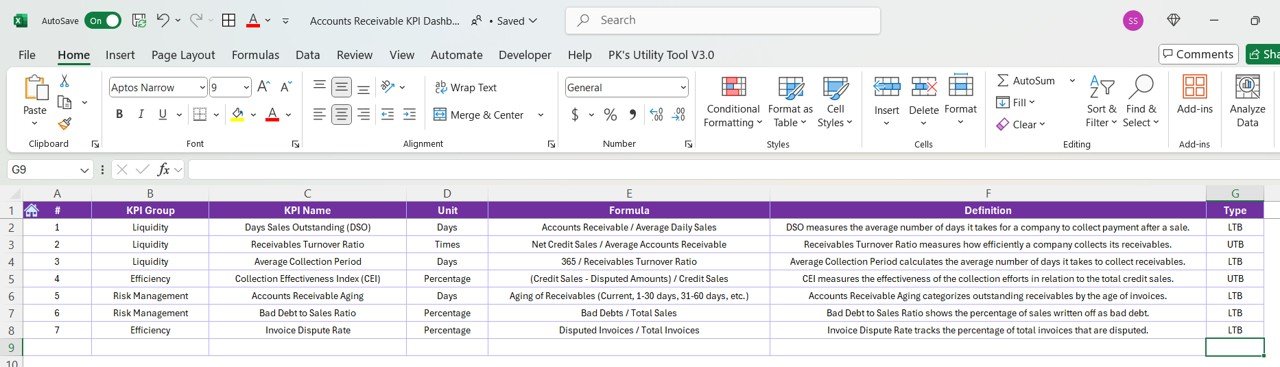
Task: Toggle Underline formatting
Action: tap(163, 115)
